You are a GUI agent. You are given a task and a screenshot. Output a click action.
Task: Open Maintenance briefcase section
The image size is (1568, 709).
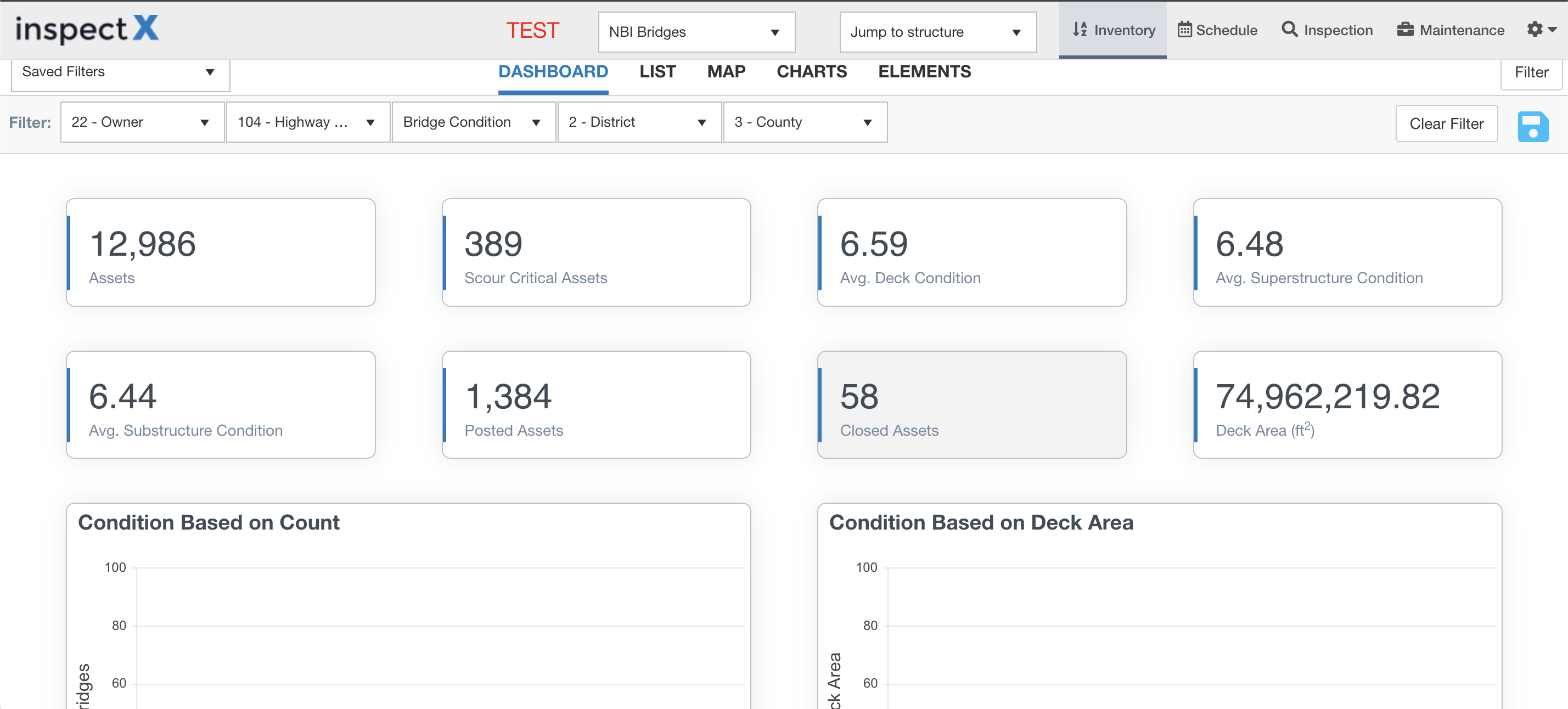click(x=1450, y=30)
